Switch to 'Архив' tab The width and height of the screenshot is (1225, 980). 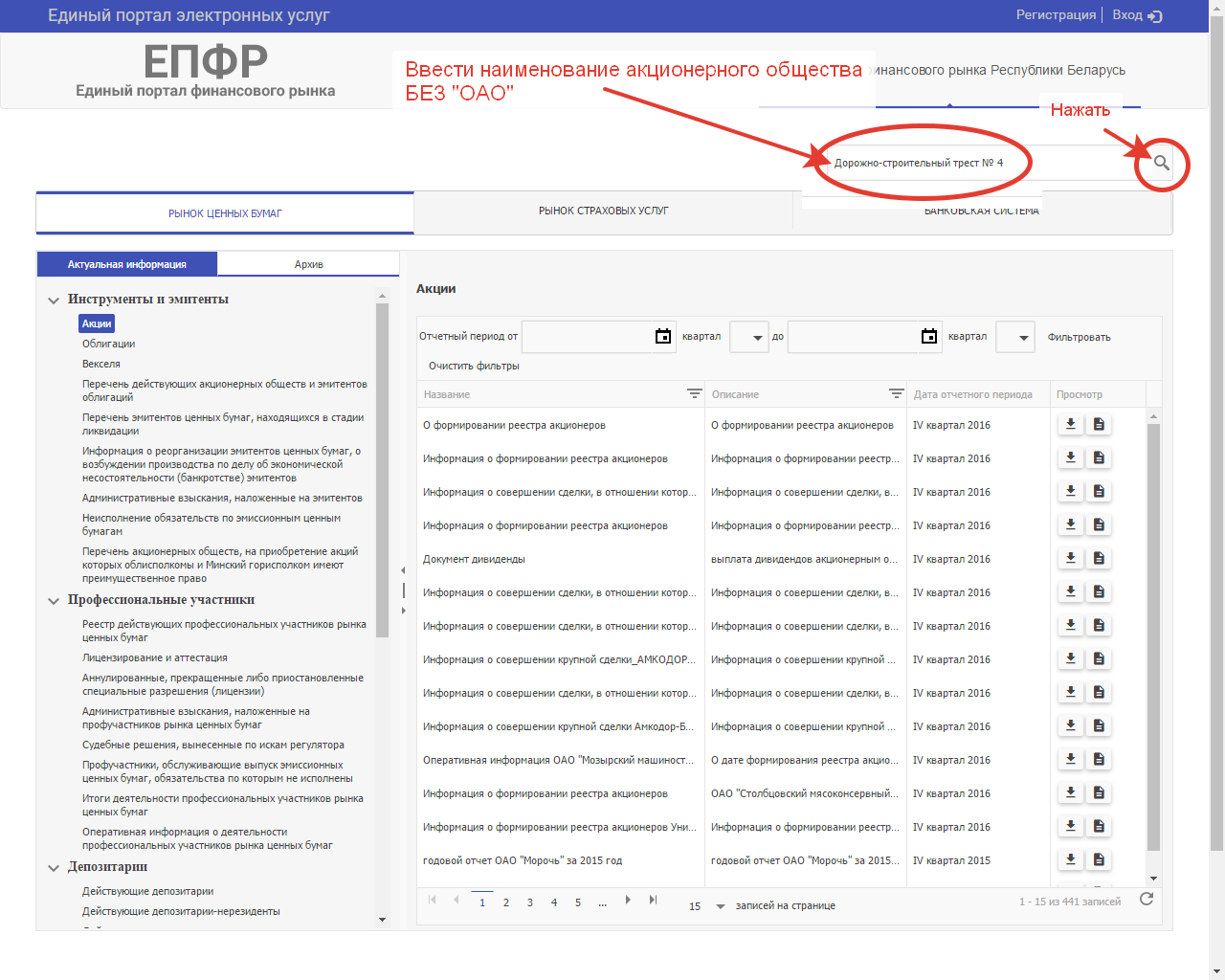coord(308,264)
